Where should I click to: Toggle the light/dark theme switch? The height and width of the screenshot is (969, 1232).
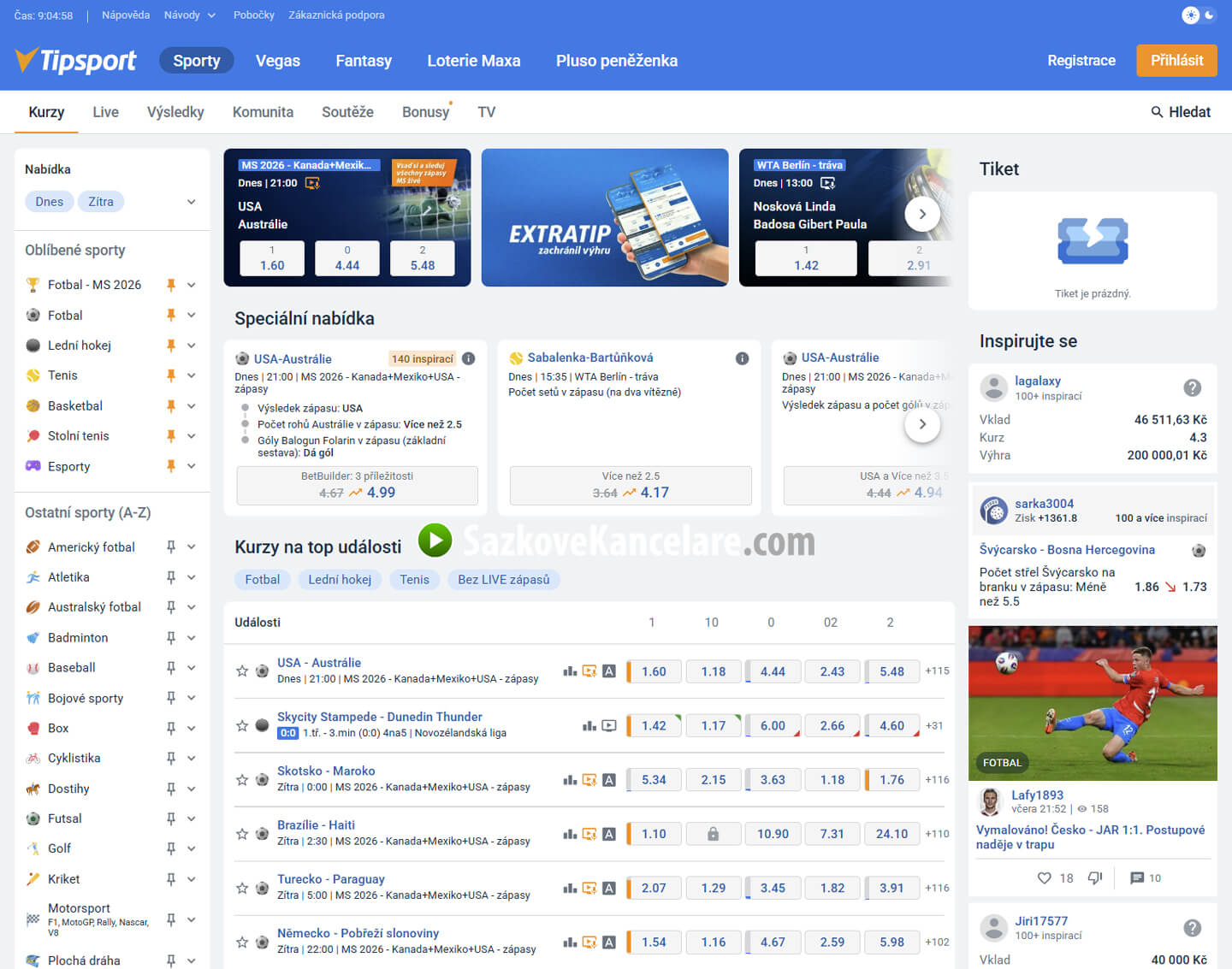(x=1199, y=15)
